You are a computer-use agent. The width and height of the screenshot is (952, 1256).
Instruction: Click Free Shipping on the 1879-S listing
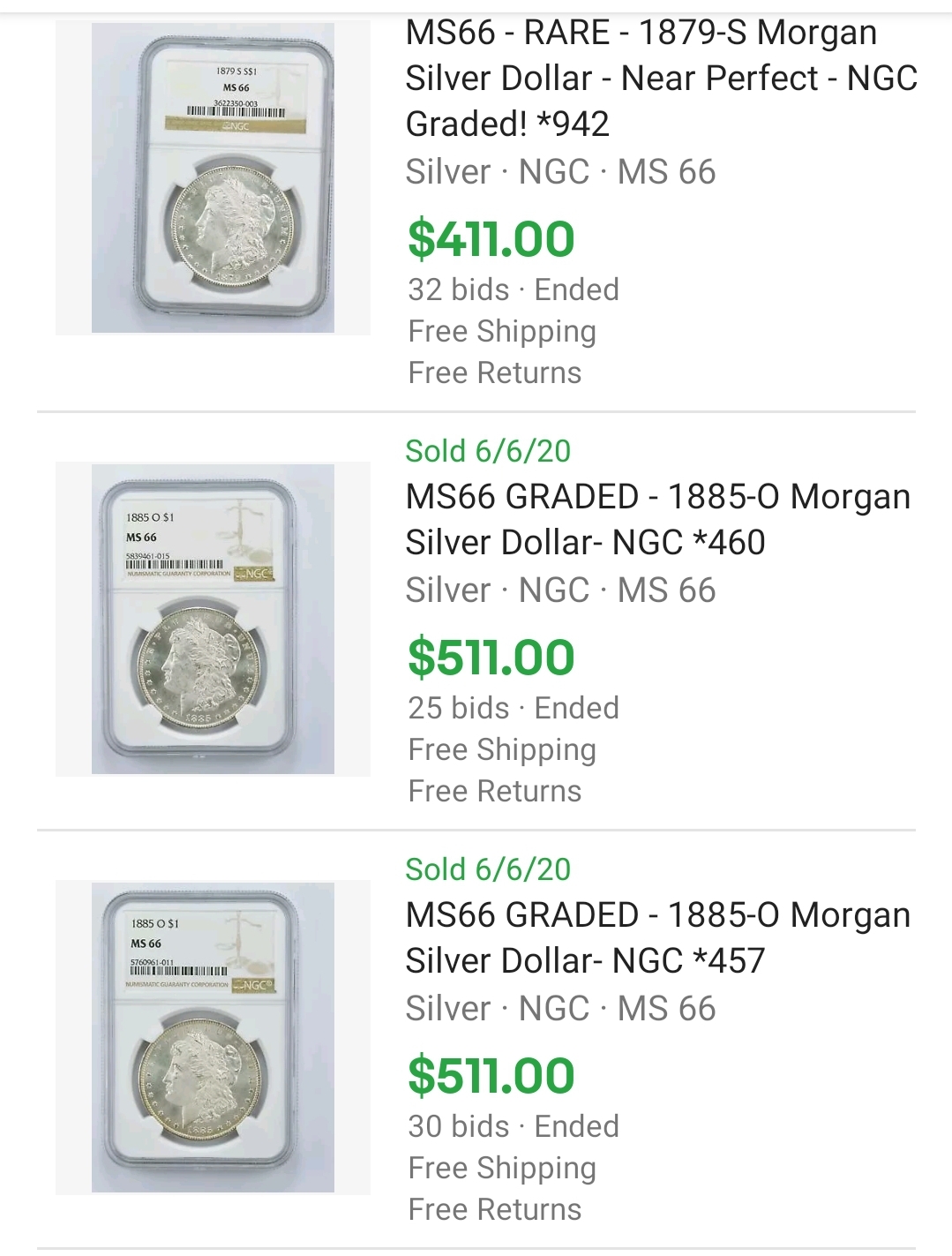(x=502, y=331)
